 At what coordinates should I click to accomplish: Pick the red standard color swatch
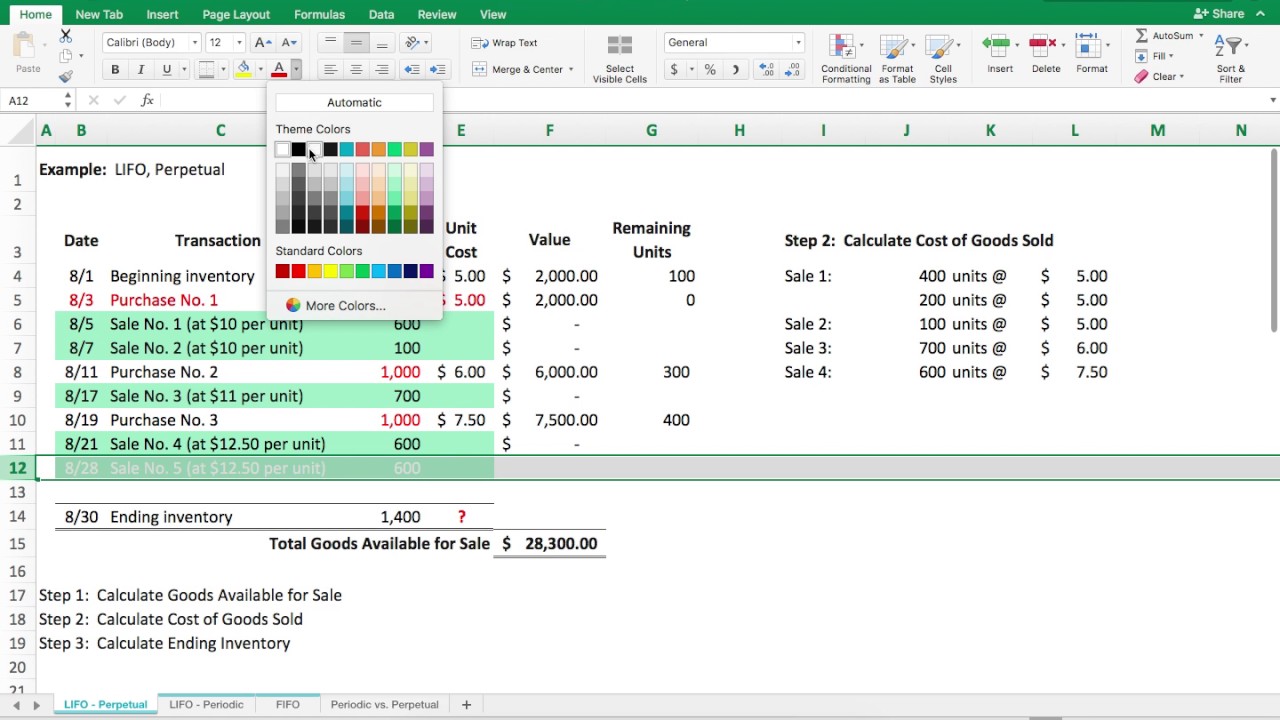click(298, 271)
